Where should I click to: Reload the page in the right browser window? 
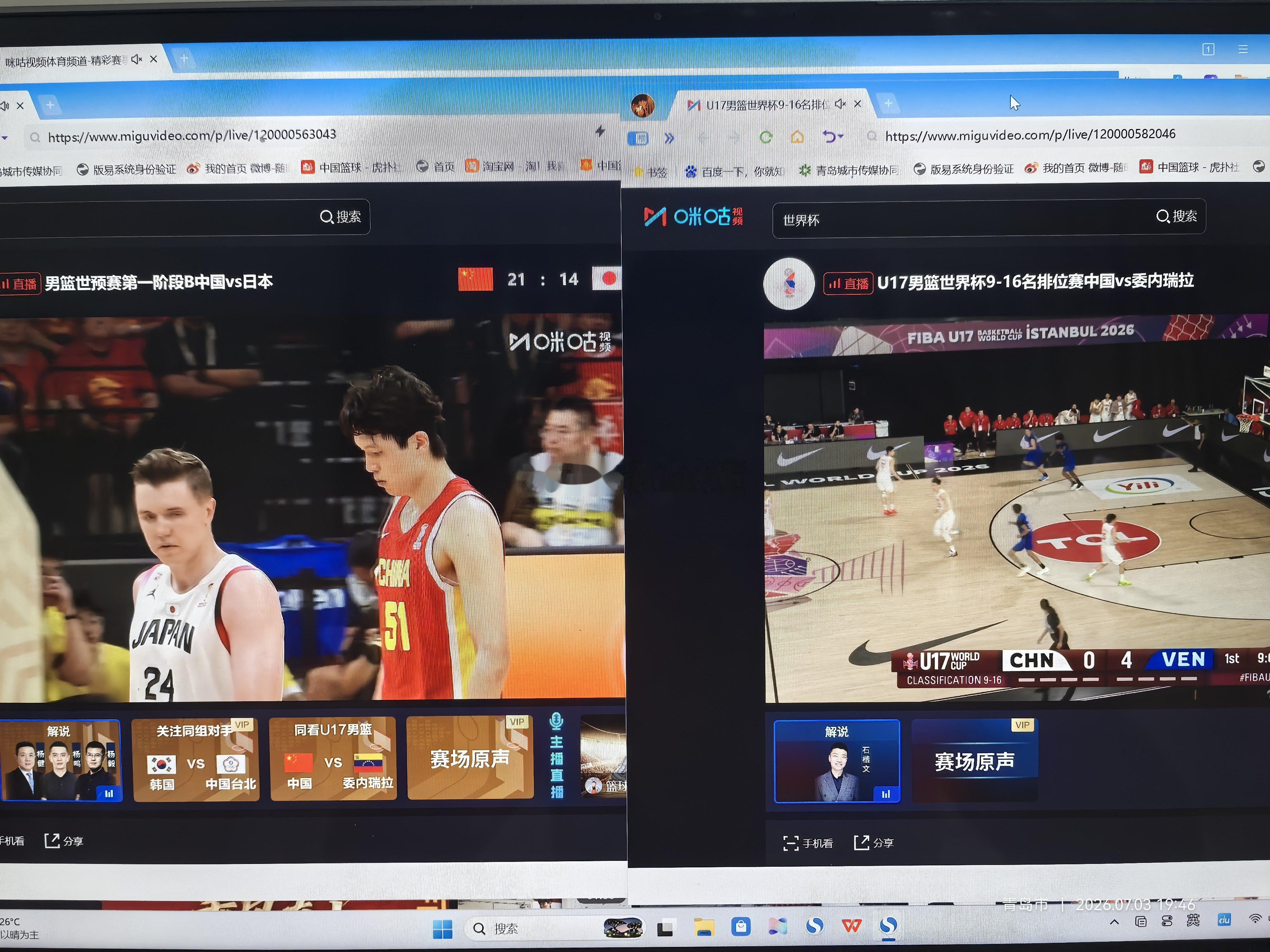tap(766, 137)
